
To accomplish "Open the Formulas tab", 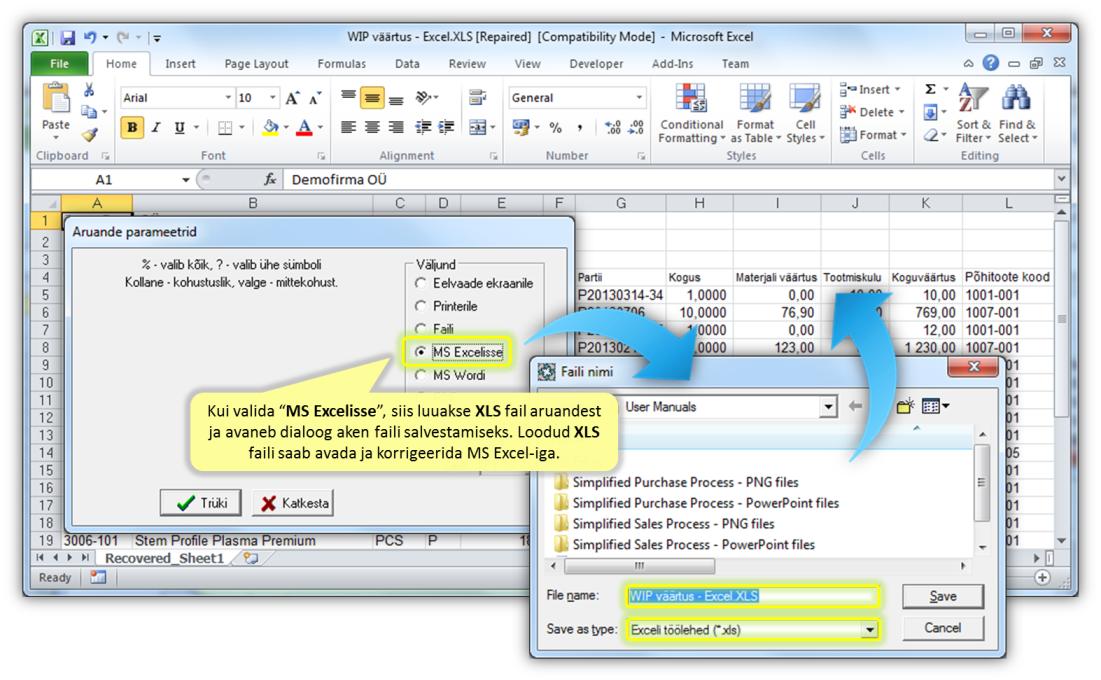I will (341, 63).
